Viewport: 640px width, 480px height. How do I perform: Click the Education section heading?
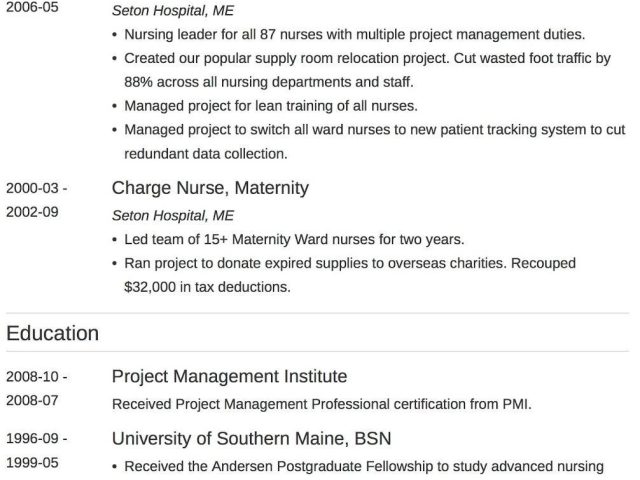point(53,333)
